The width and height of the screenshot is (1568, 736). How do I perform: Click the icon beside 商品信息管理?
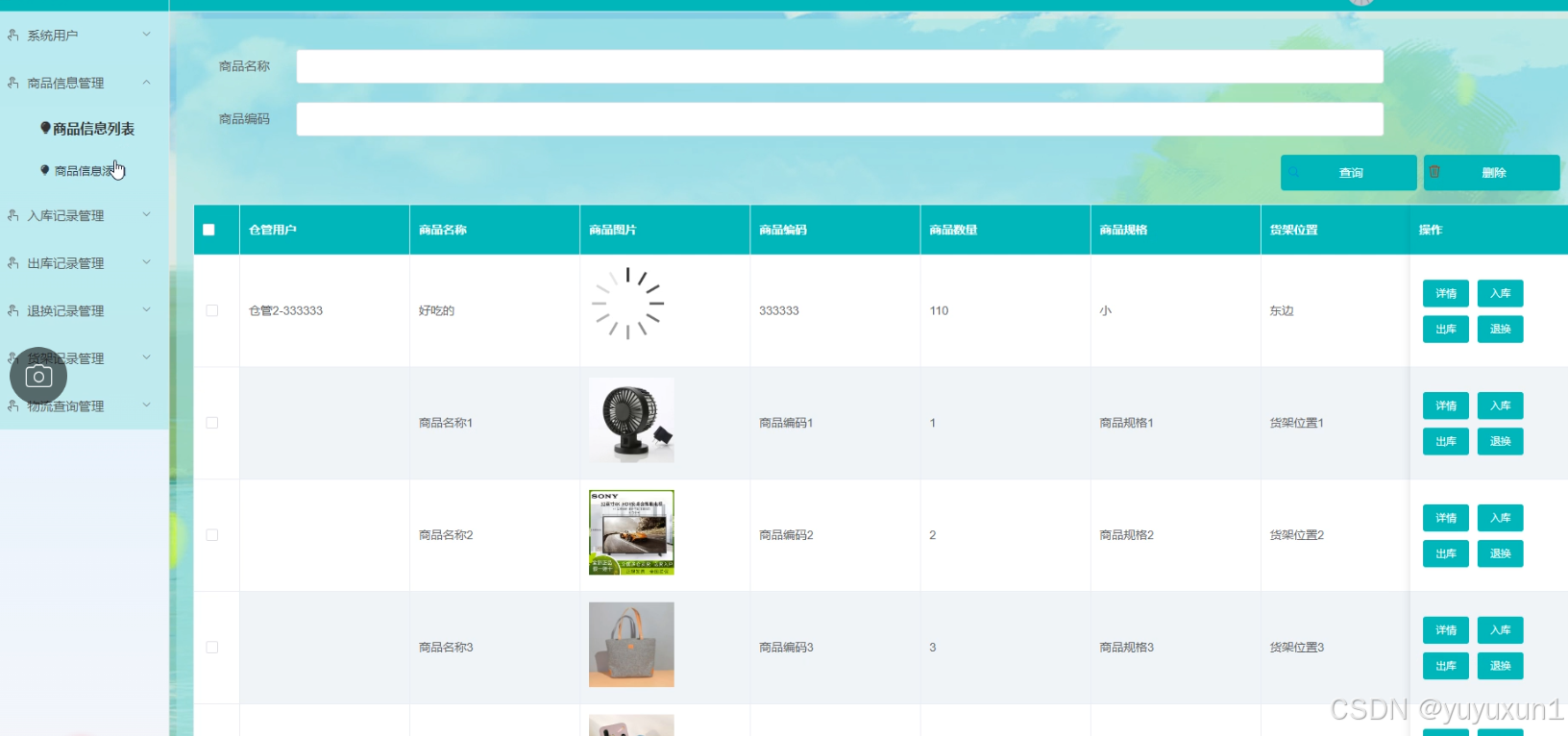click(x=13, y=84)
